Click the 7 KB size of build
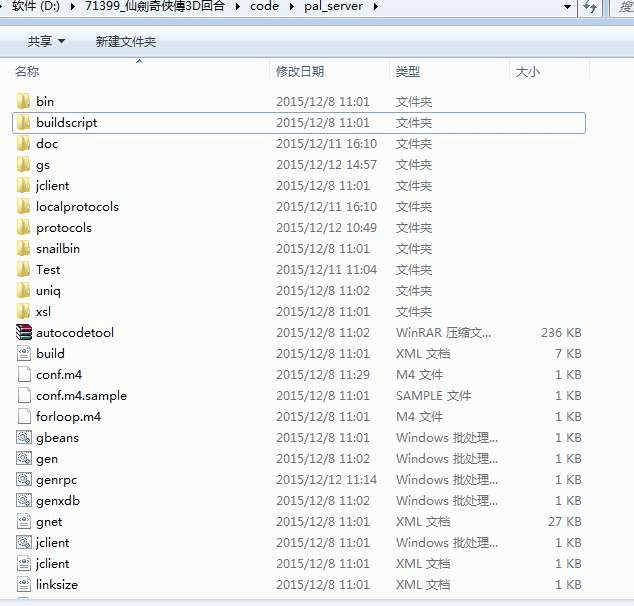634x606 pixels. coord(568,353)
